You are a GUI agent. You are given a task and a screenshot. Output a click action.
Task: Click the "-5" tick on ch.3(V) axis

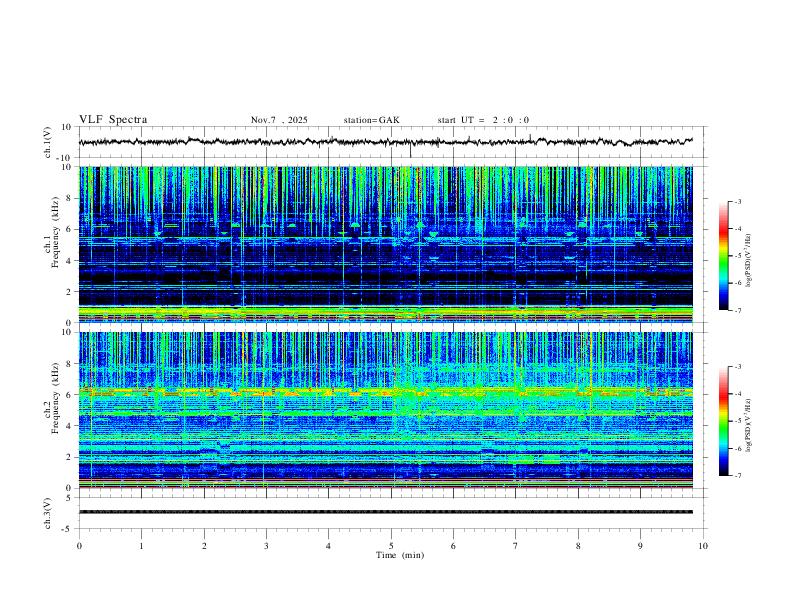[x=67, y=529]
